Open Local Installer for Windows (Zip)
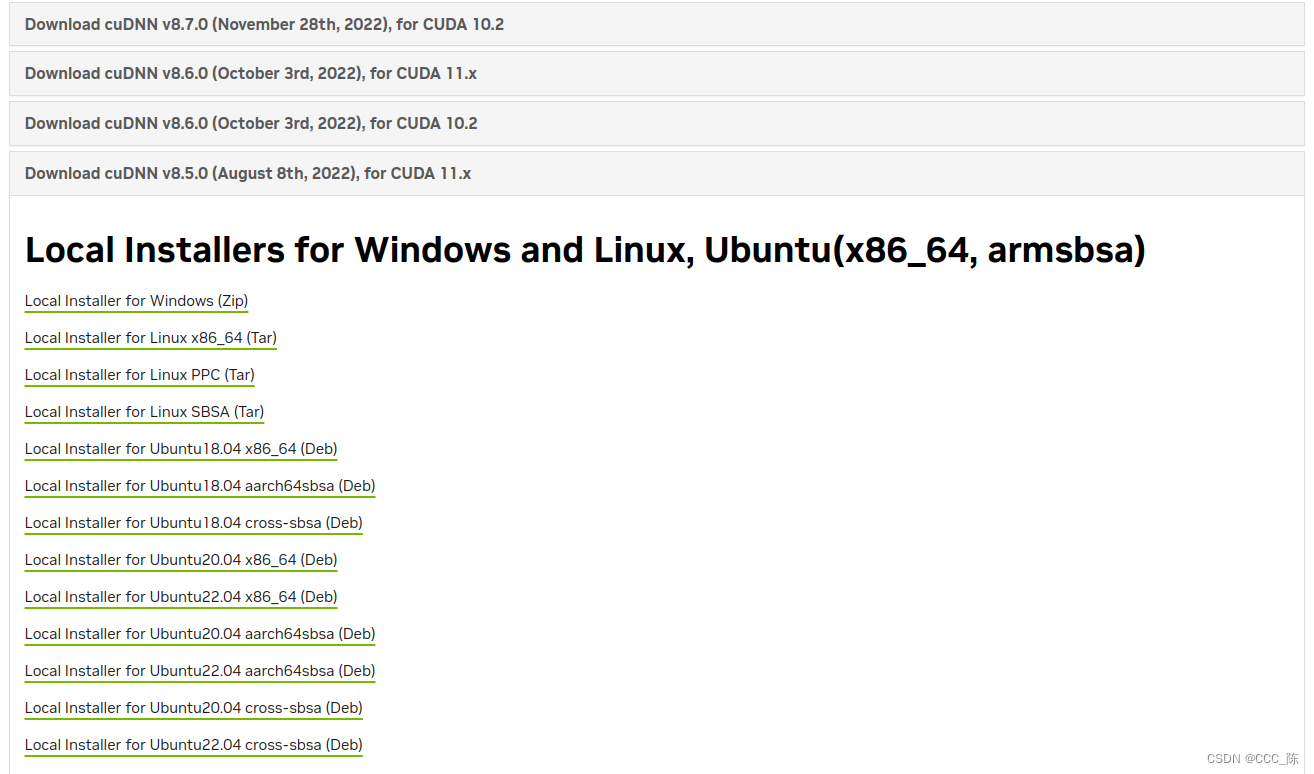Screen dimensions: 1314x774 pyautogui.click(x=136, y=300)
